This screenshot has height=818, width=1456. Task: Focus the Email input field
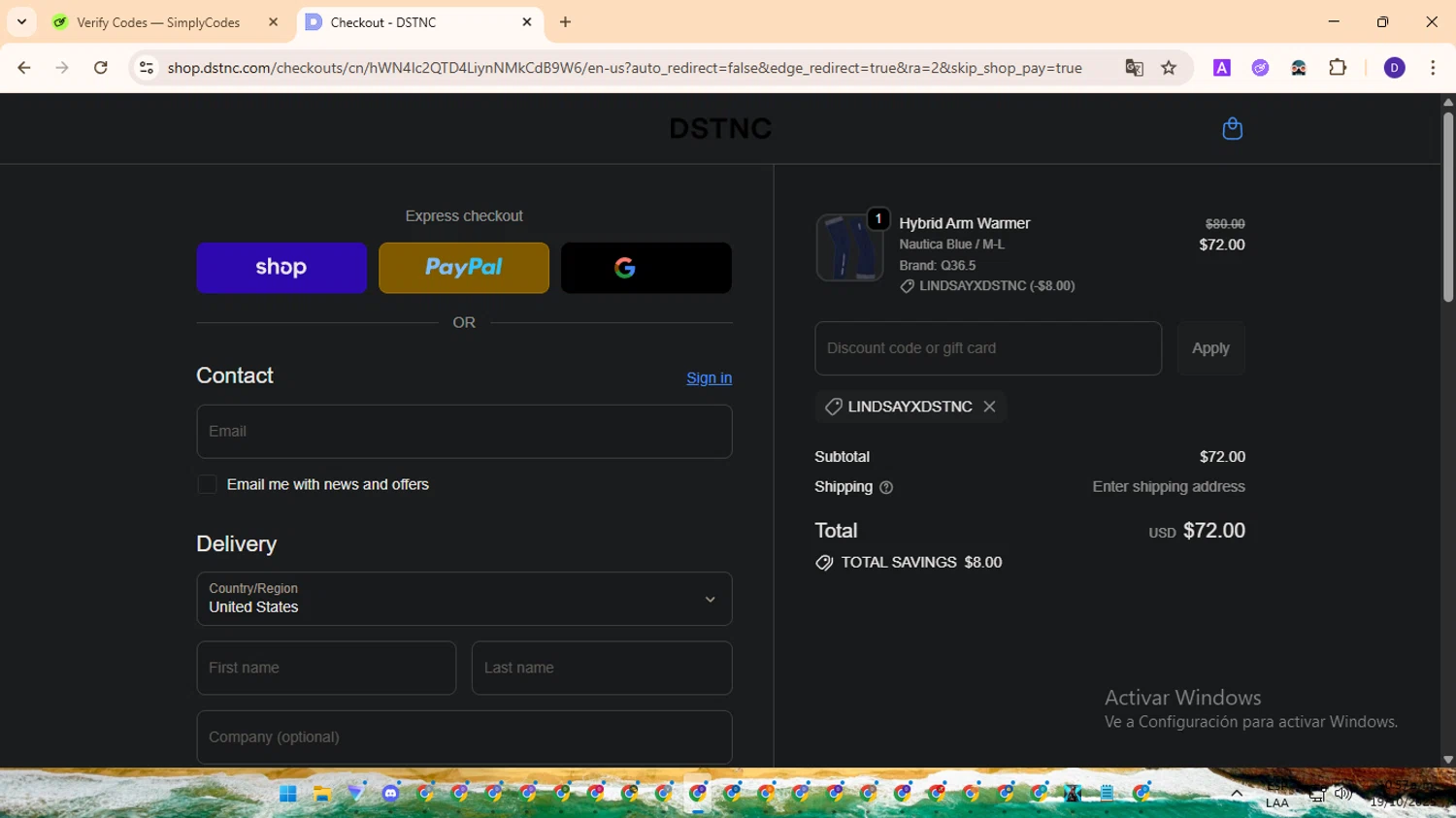(x=464, y=432)
